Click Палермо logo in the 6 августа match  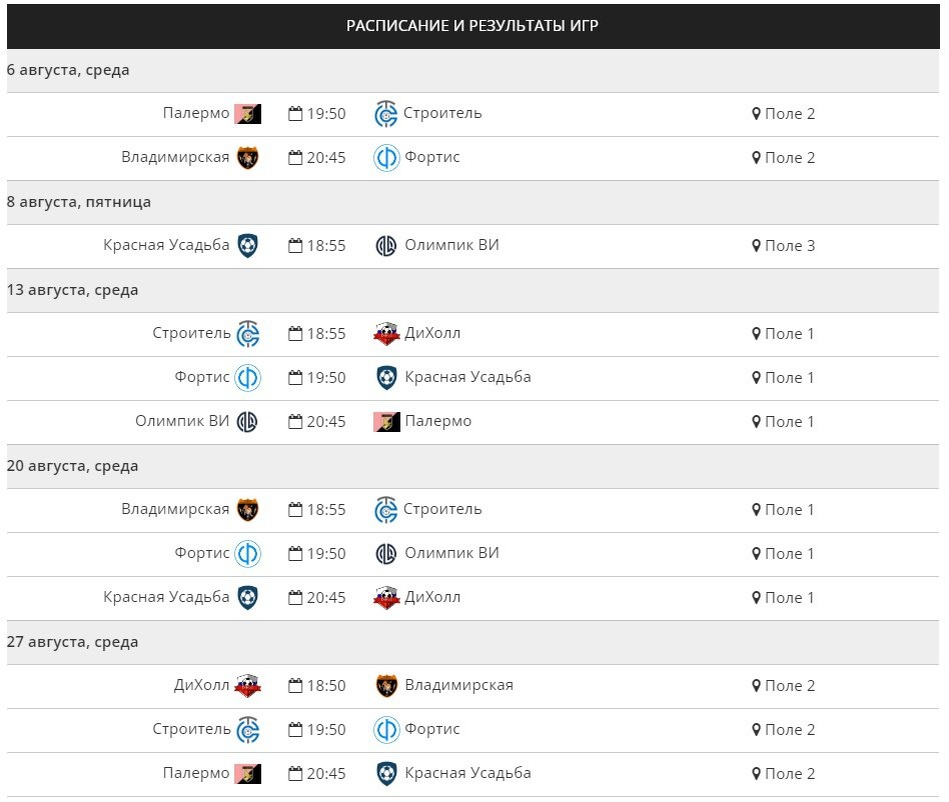(x=247, y=114)
